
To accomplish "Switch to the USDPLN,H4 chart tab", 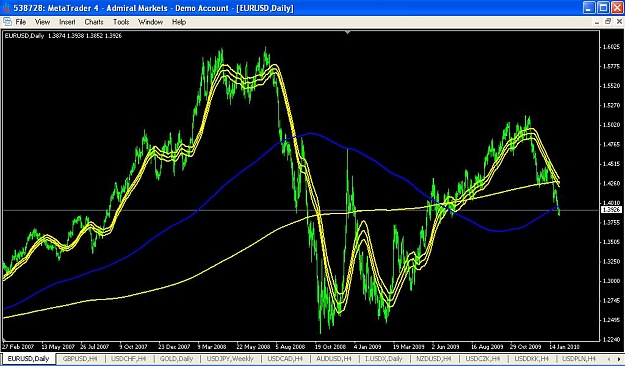I will (580, 358).
